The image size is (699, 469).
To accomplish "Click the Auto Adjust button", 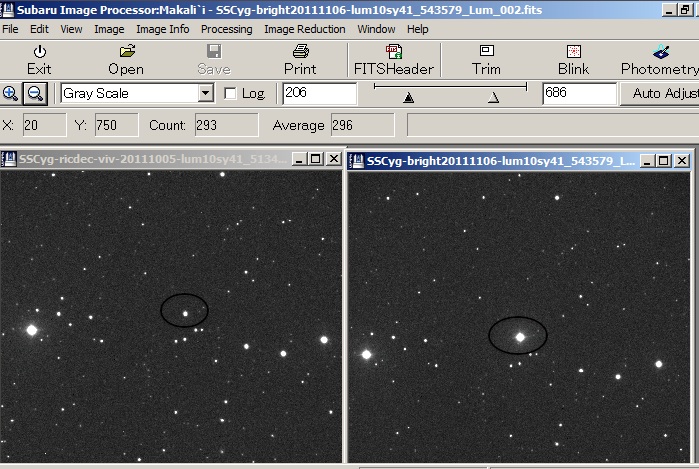I will pyautogui.click(x=660, y=94).
